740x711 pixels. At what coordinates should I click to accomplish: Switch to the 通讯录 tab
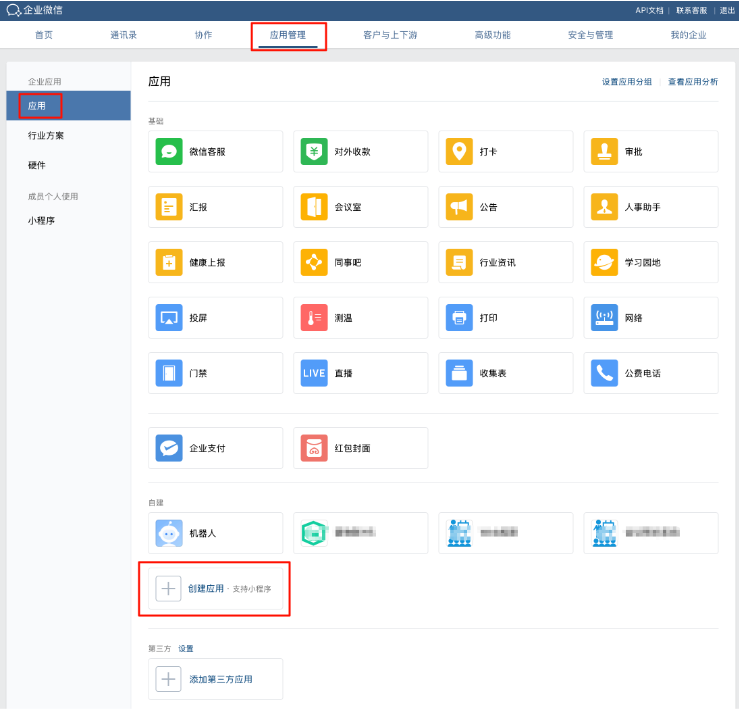tap(124, 35)
